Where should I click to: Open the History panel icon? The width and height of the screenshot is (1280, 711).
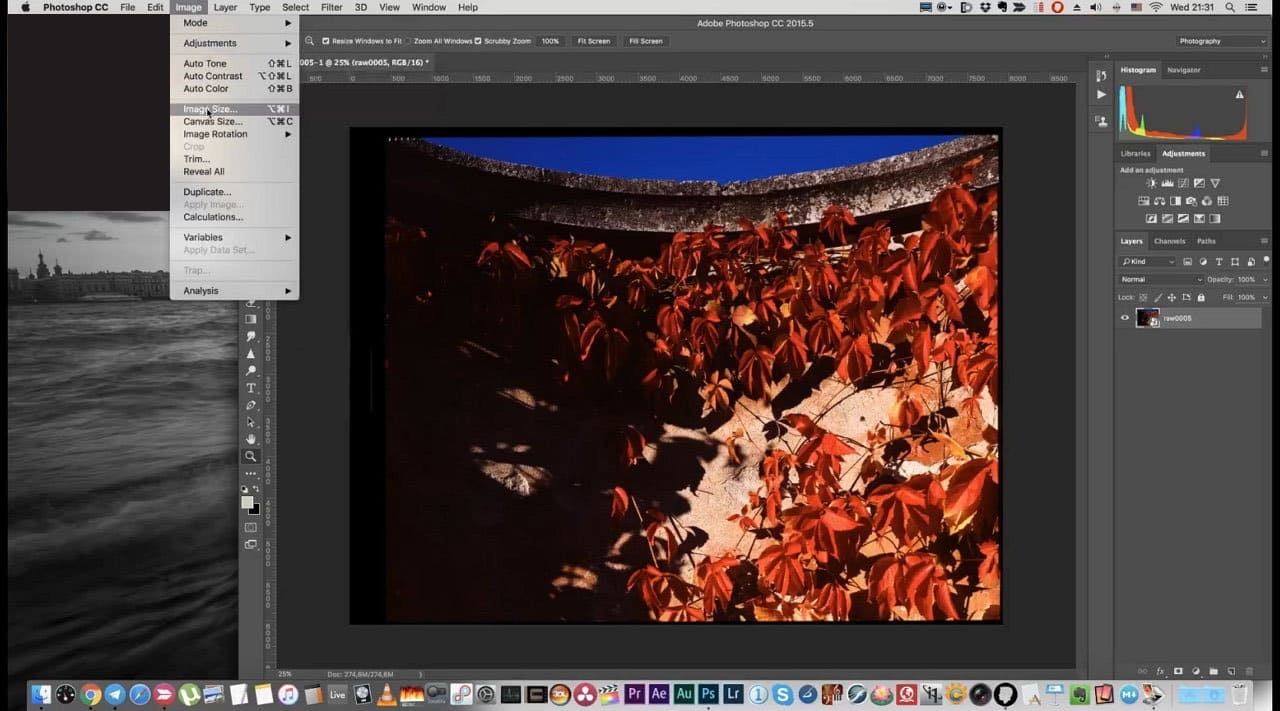(x=1101, y=76)
